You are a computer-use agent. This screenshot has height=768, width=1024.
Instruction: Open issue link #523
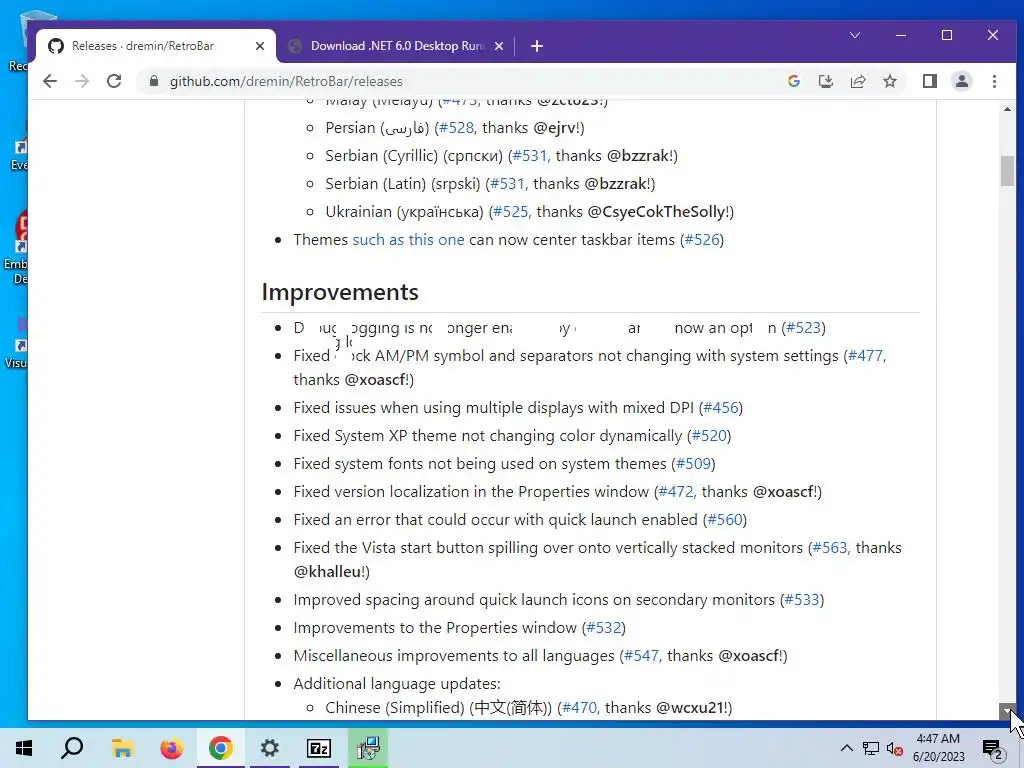[x=803, y=328]
